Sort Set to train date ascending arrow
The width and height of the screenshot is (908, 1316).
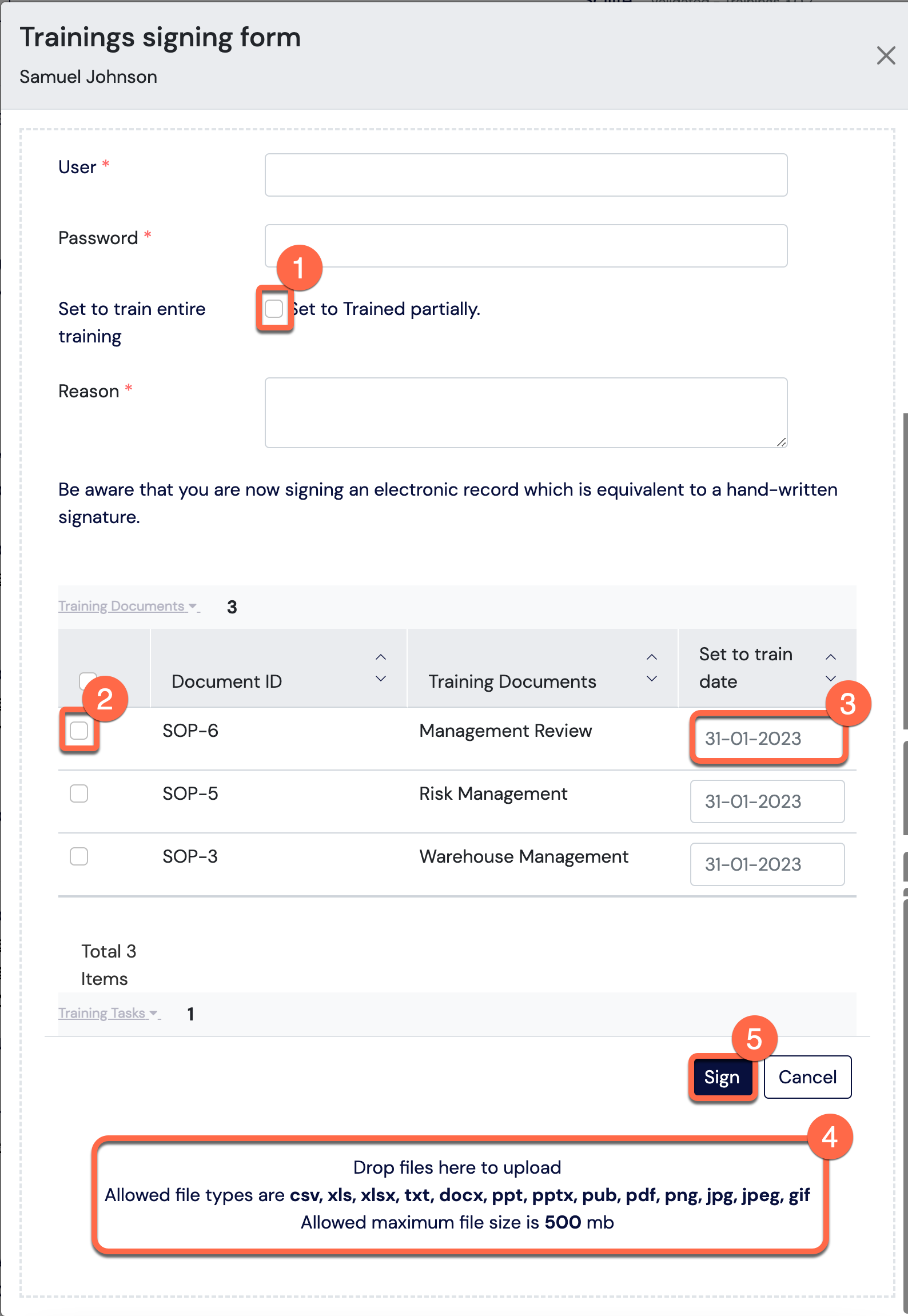[x=831, y=657]
